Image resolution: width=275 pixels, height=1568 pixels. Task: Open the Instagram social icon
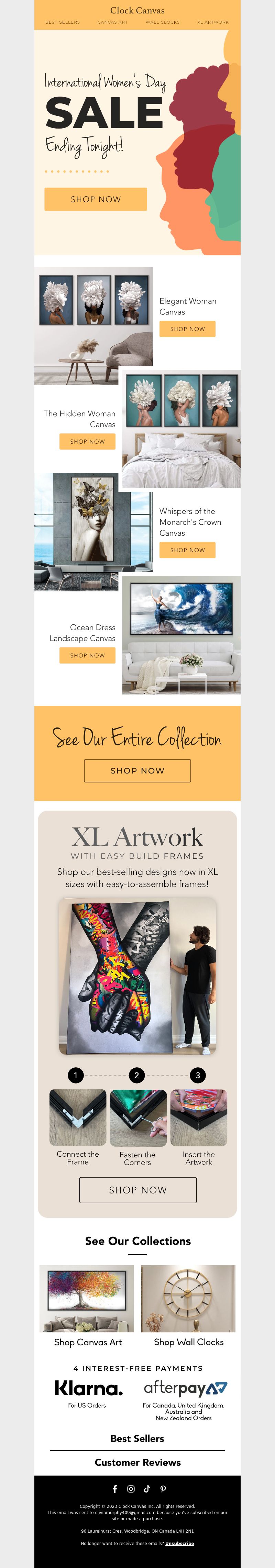pos(131,1489)
